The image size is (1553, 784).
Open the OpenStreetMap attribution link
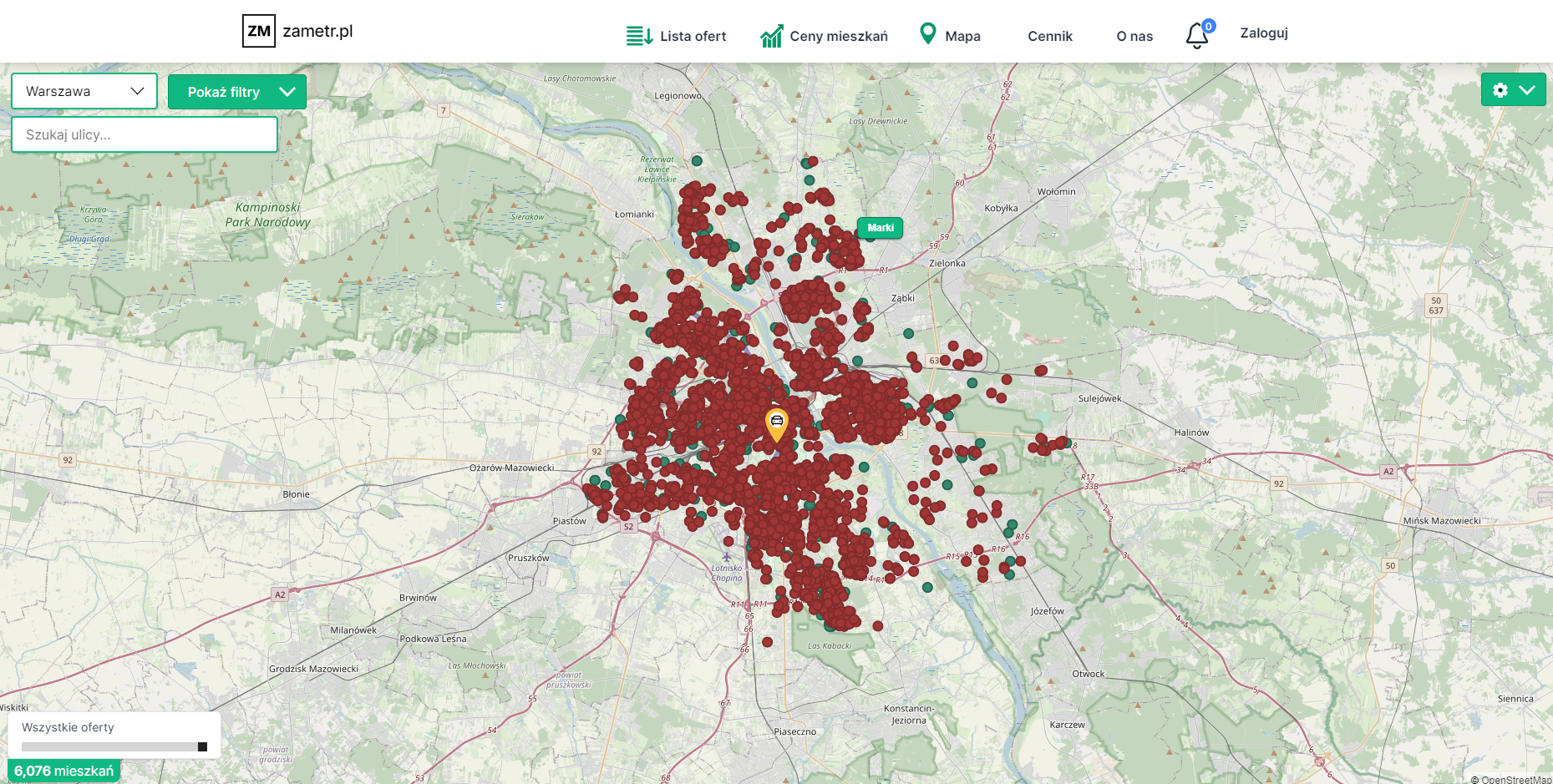click(1515, 780)
